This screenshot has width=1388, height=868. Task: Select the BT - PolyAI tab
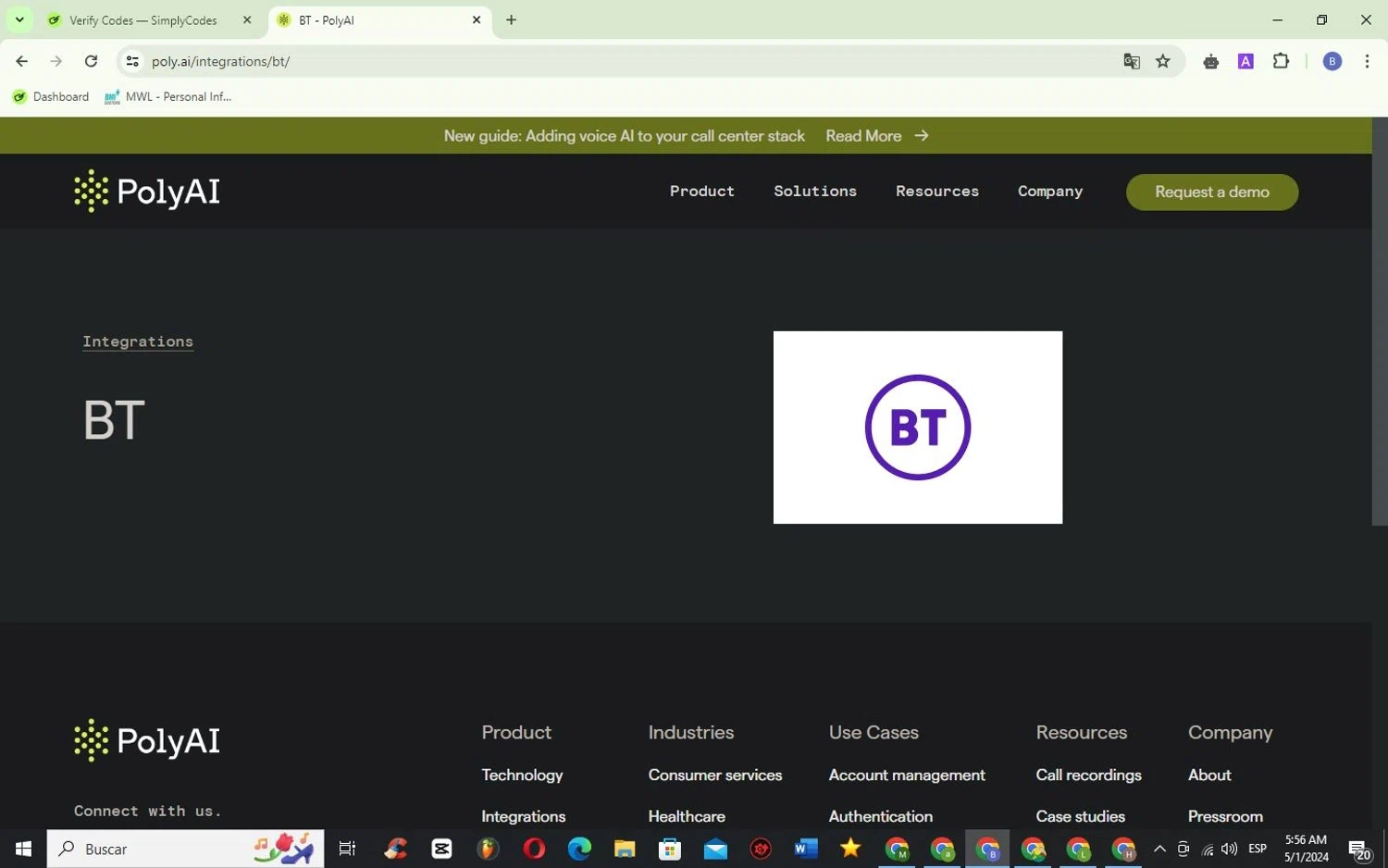tap(379, 19)
